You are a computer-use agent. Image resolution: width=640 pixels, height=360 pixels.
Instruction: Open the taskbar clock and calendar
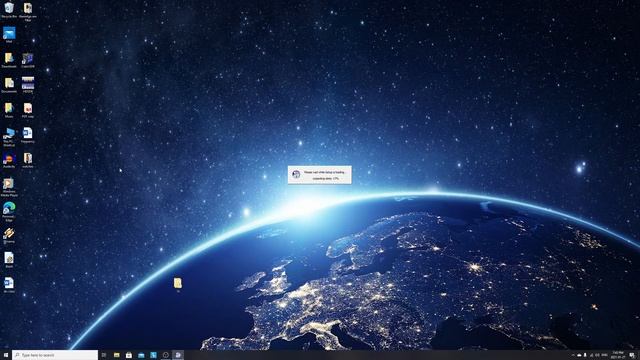click(x=618, y=355)
